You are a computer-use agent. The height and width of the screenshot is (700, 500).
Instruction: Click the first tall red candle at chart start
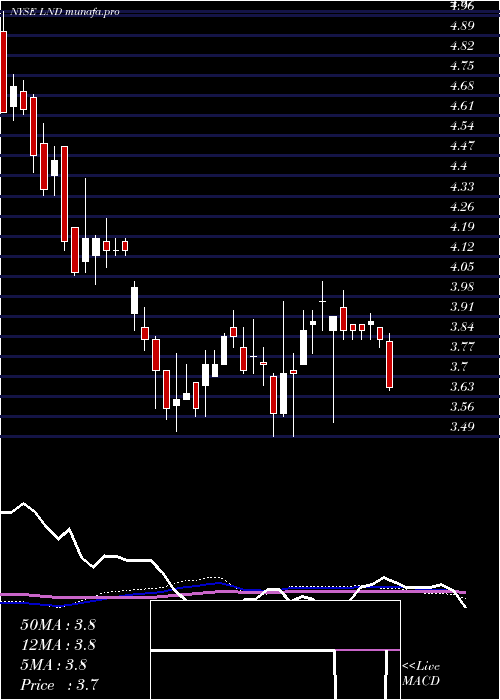[4, 71]
